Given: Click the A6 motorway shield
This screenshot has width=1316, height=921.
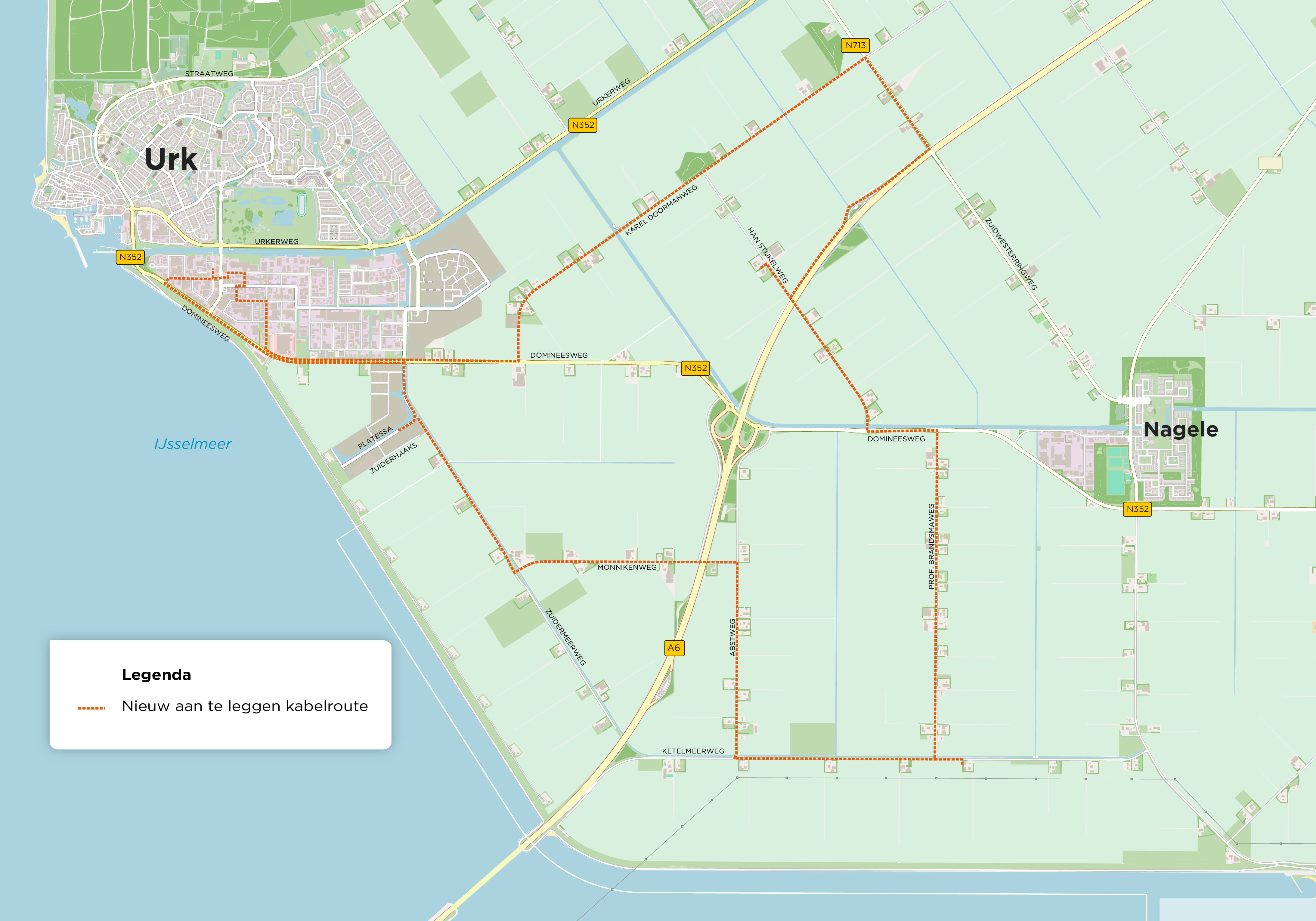Looking at the screenshot, I should (x=674, y=648).
